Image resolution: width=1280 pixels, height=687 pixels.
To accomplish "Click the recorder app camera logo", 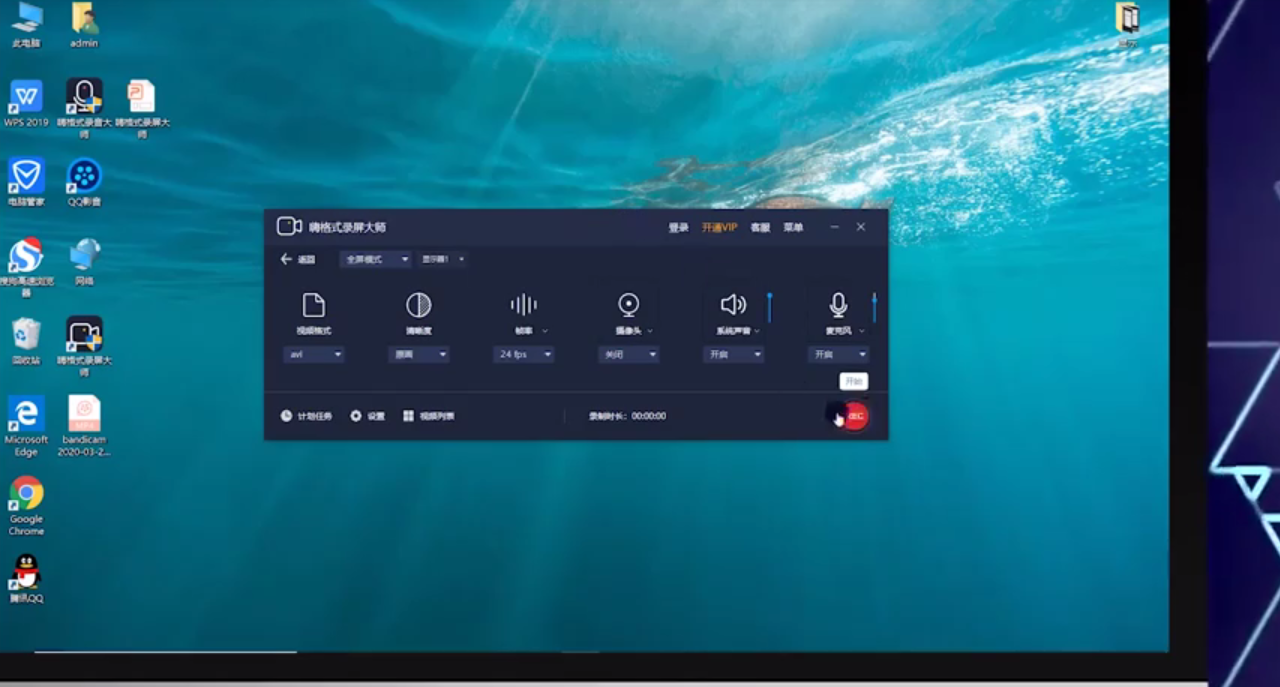I will coord(289,227).
